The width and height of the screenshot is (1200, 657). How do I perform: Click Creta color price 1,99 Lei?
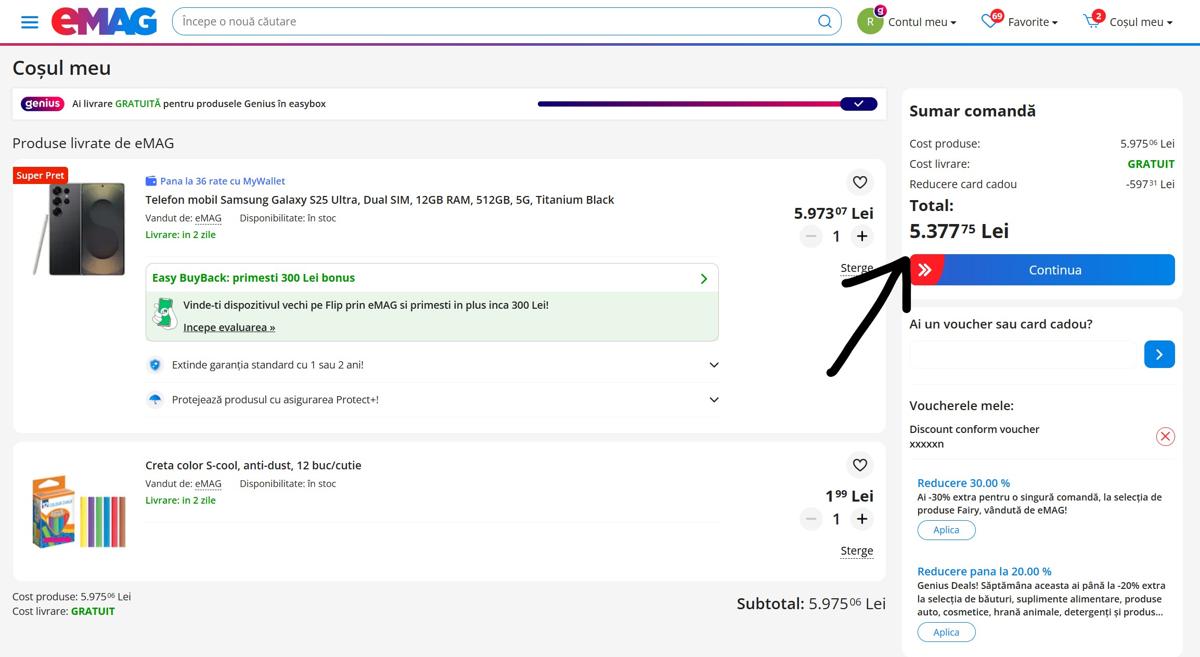pos(849,496)
